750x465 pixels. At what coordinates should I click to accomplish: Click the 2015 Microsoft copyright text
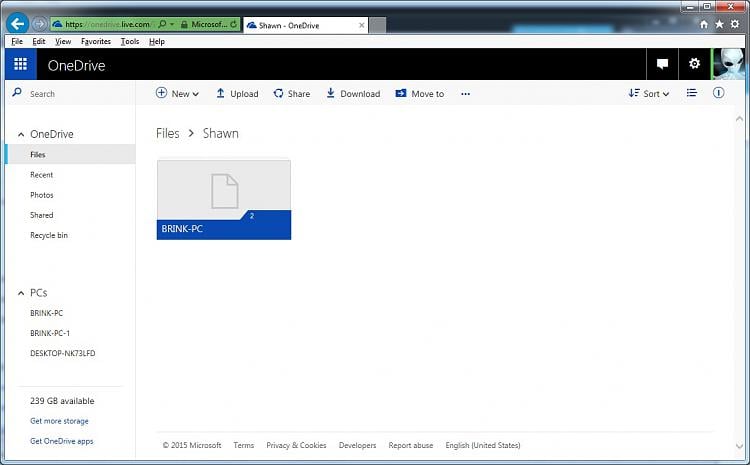pos(192,445)
